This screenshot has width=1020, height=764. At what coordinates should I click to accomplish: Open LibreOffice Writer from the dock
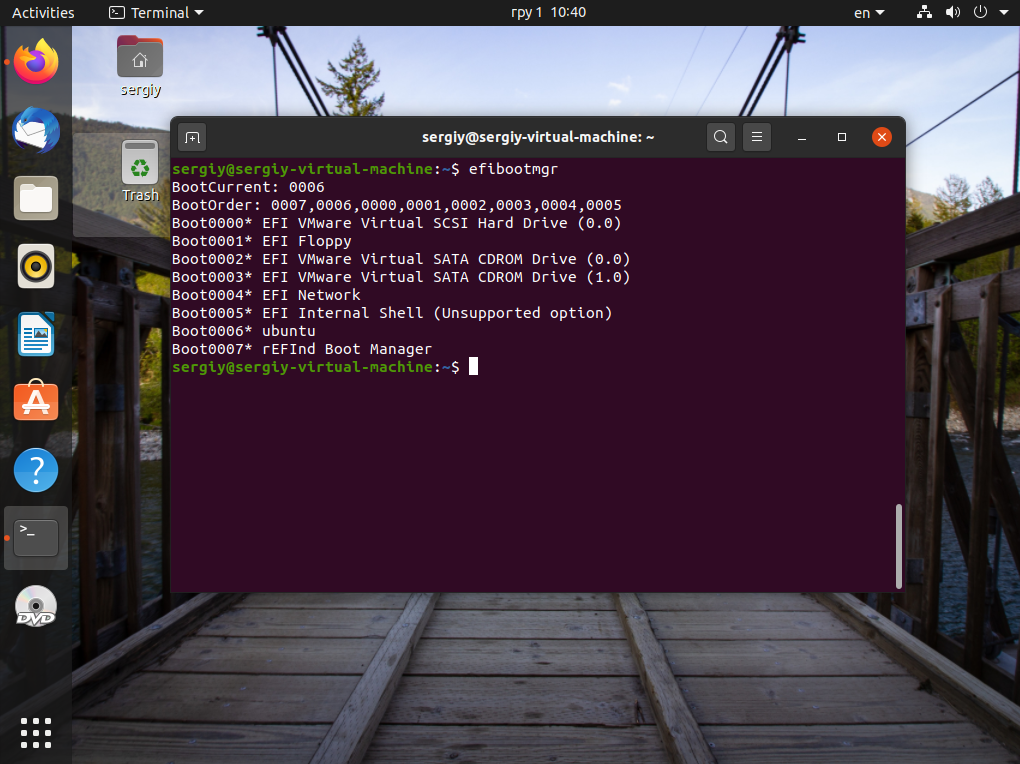point(36,334)
